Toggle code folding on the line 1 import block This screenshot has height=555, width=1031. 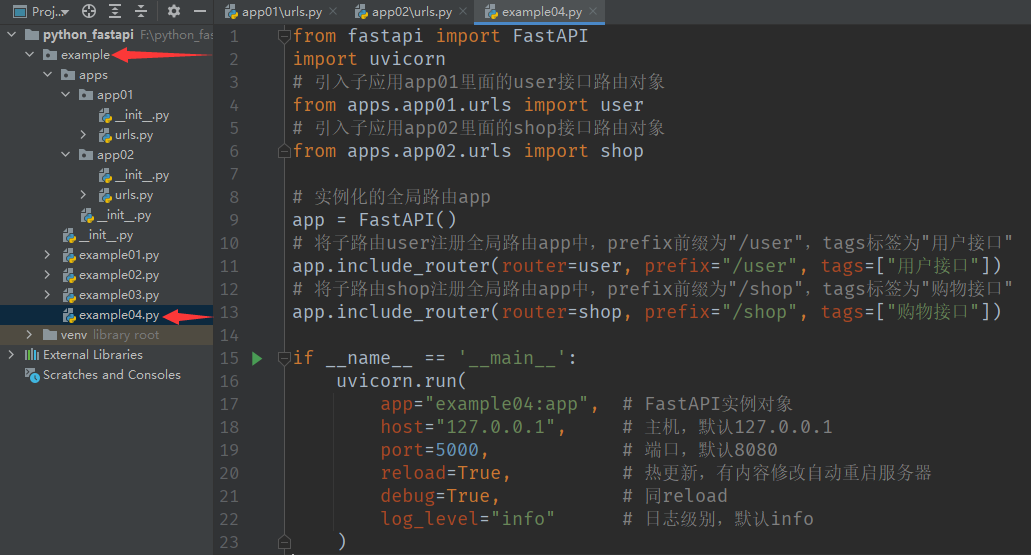283,36
